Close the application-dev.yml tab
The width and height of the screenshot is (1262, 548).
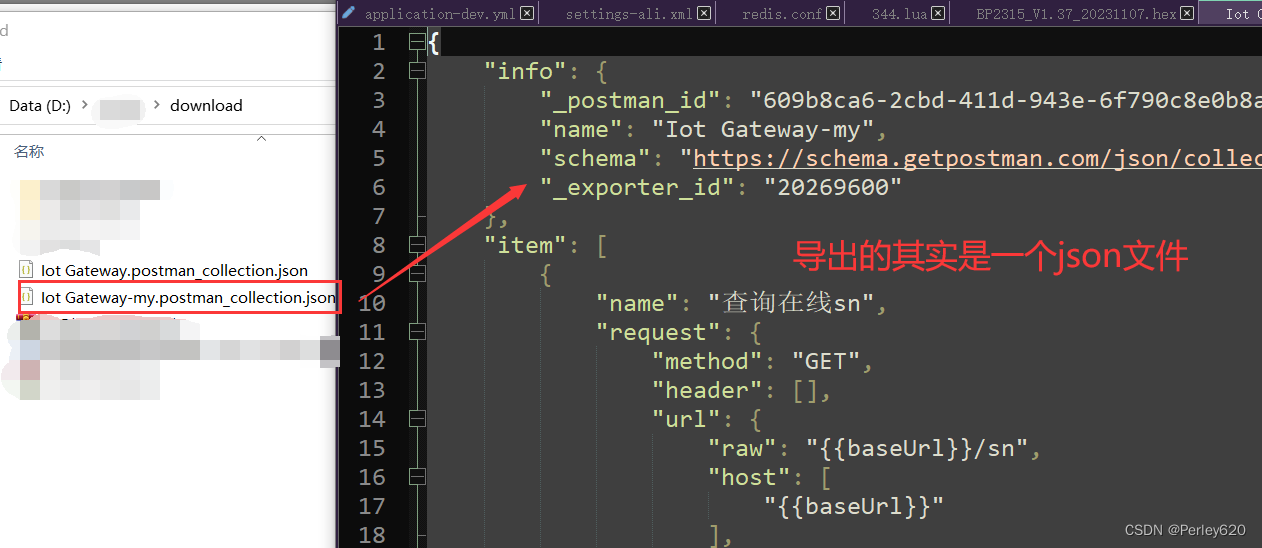(527, 14)
